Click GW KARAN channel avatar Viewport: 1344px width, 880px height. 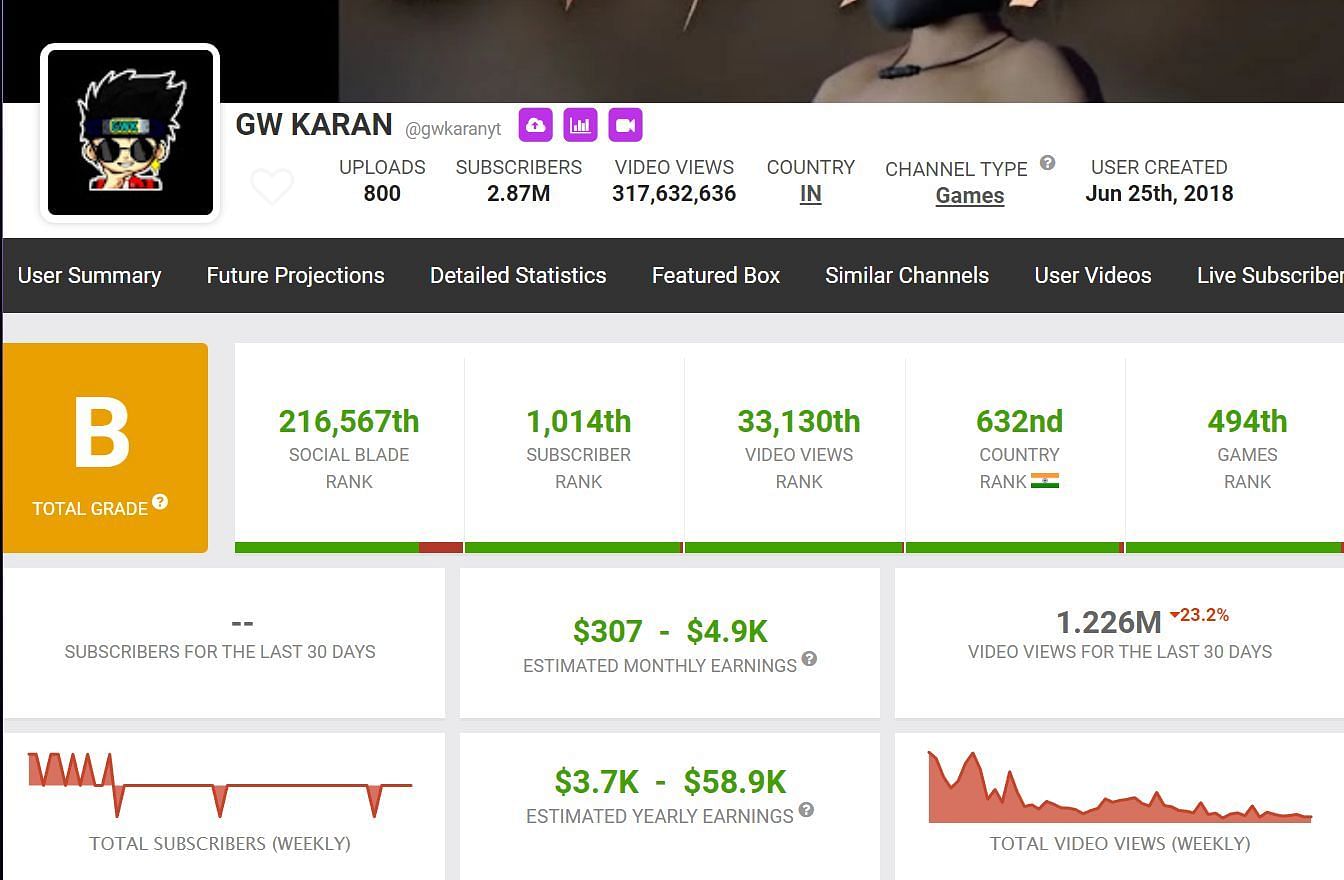click(x=130, y=133)
